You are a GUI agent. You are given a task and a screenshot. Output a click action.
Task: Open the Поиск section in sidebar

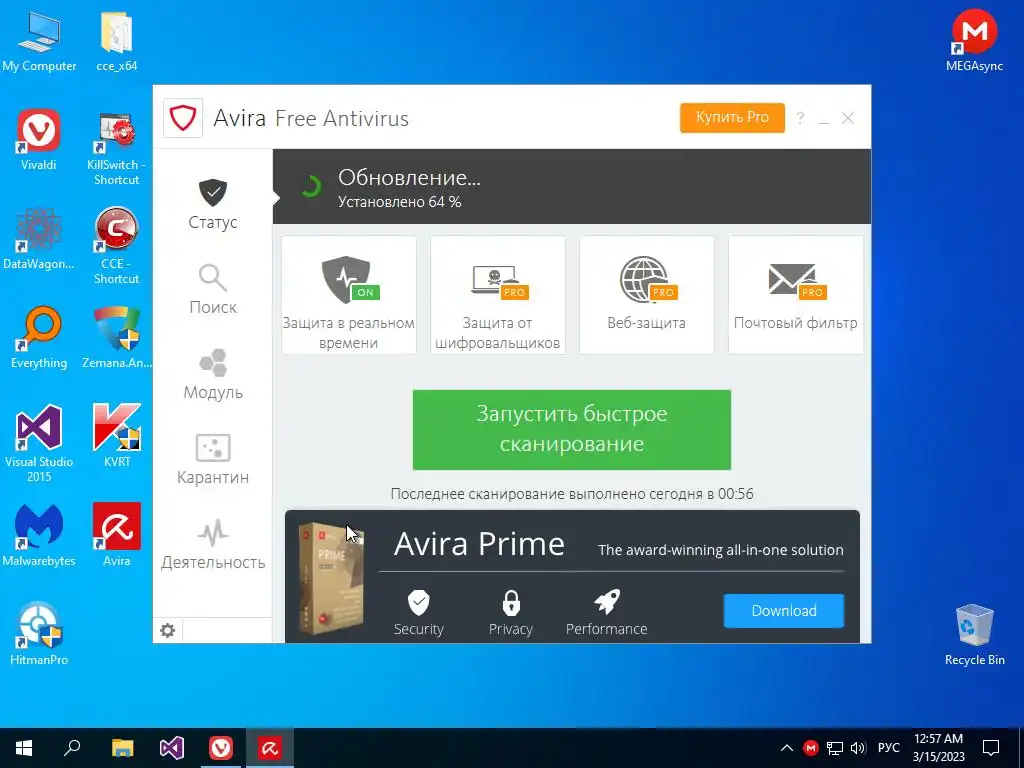click(213, 289)
